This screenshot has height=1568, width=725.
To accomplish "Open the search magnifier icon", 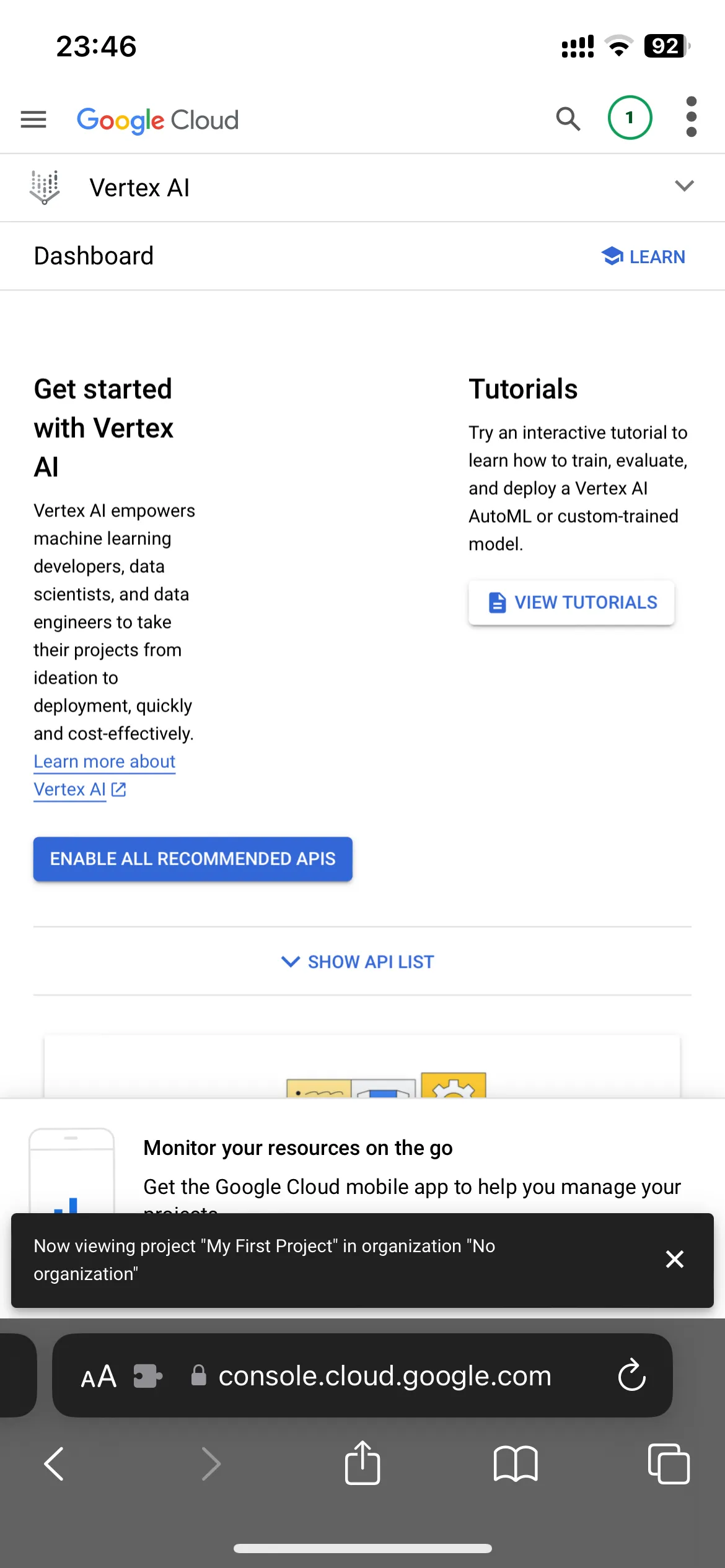I will click(x=568, y=118).
